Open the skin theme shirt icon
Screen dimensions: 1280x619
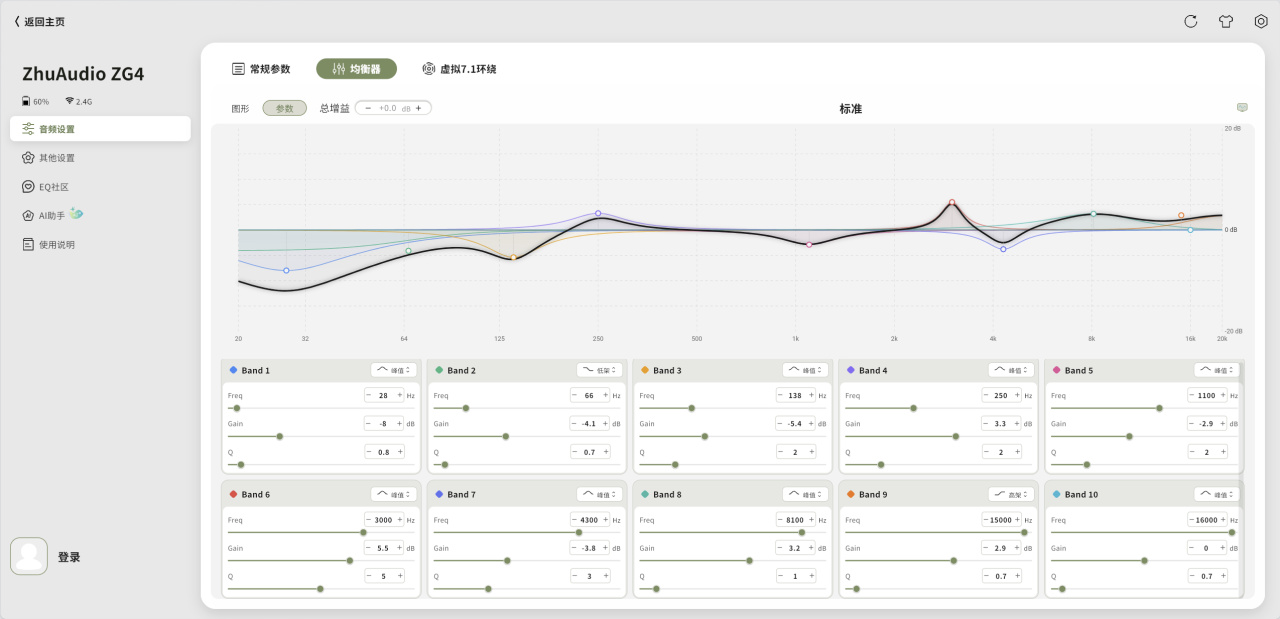coord(1226,21)
